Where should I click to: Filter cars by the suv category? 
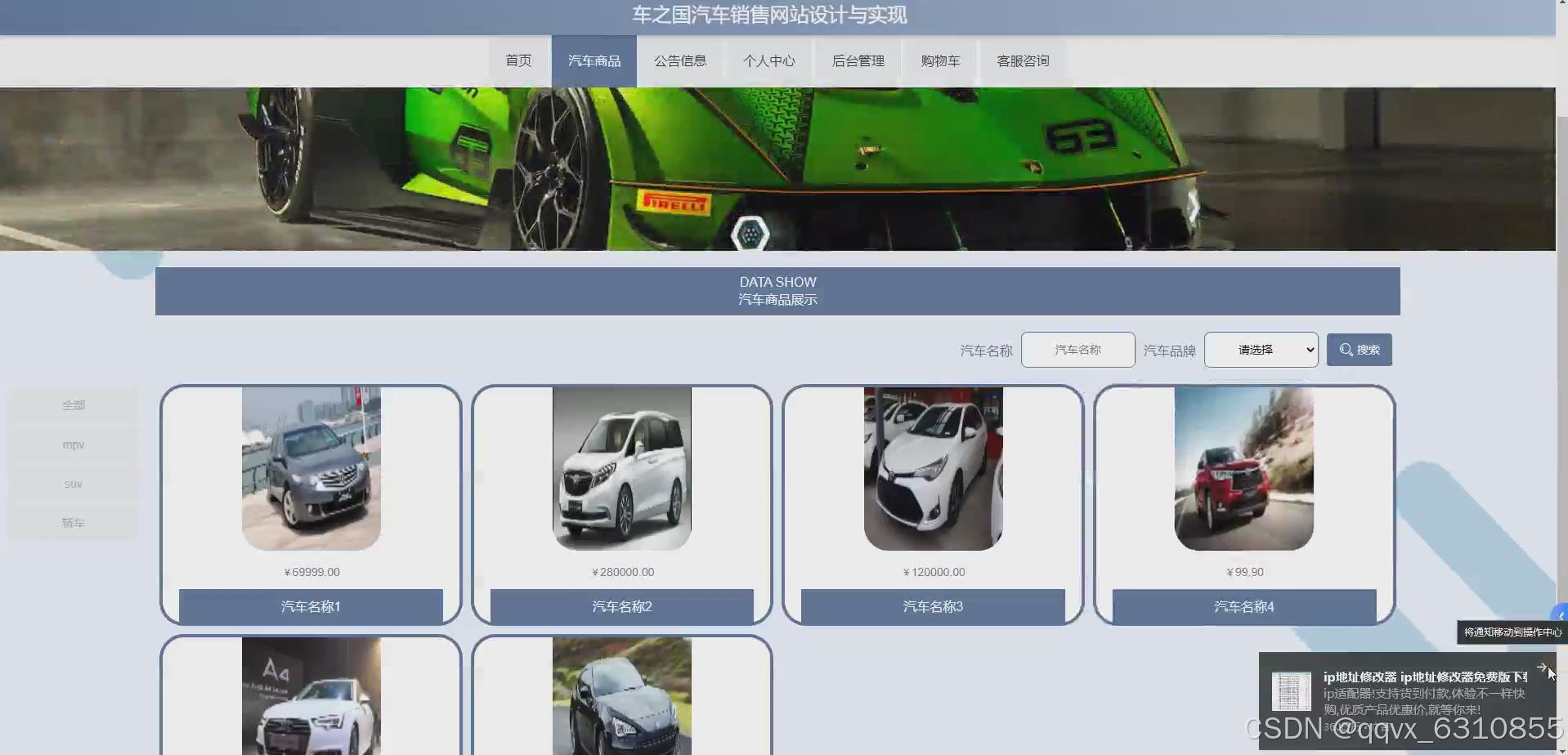(x=74, y=484)
